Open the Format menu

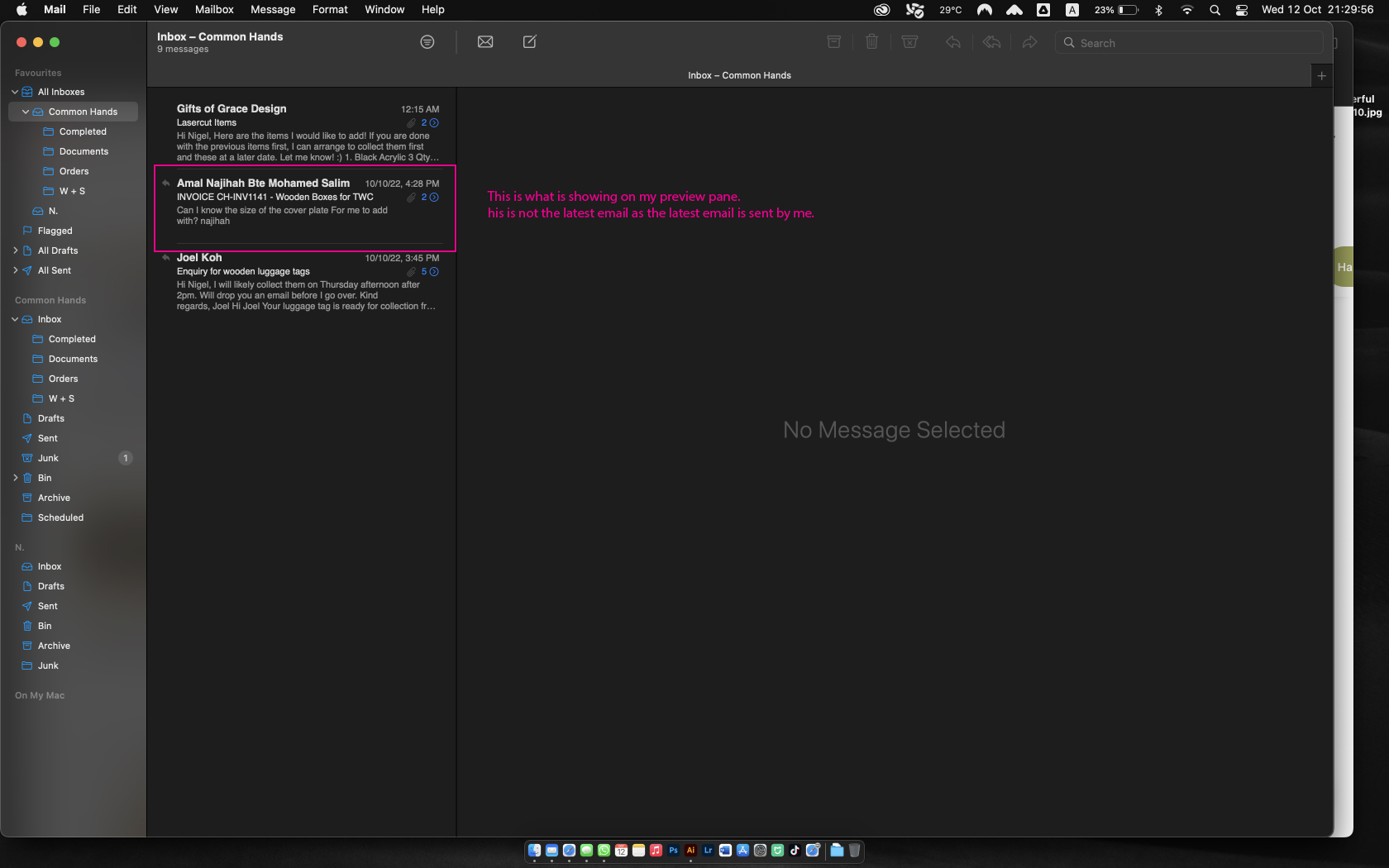coord(330,10)
